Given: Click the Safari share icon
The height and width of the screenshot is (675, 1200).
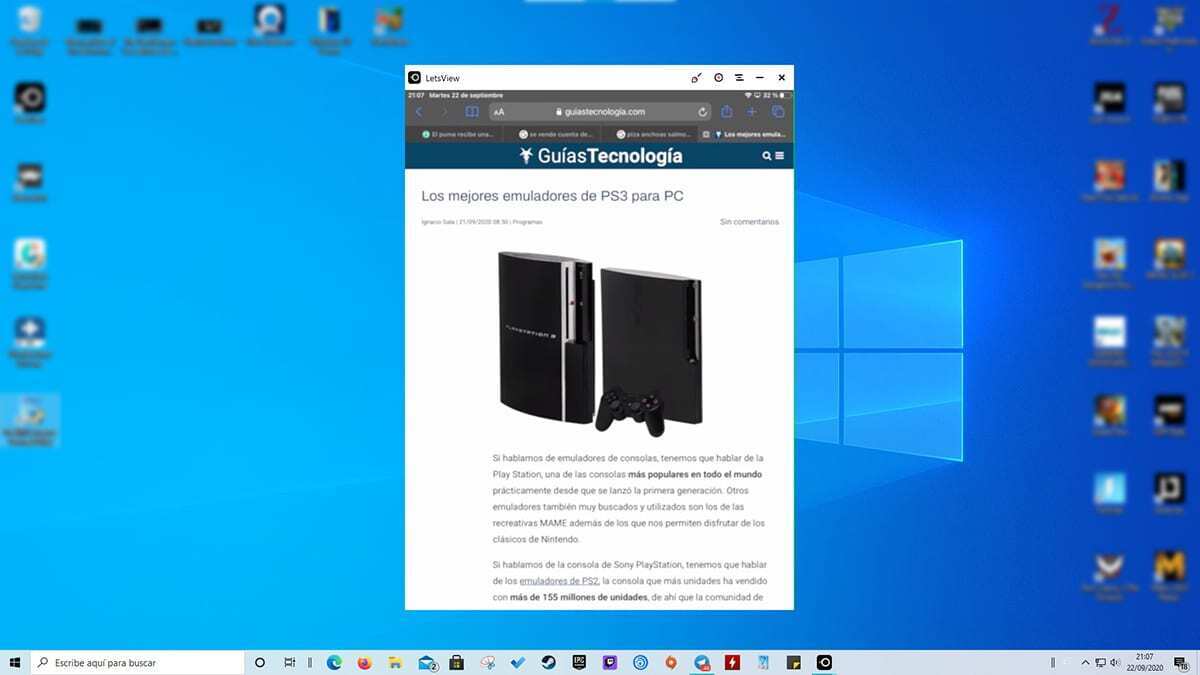Looking at the screenshot, I should tap(727, 112).
